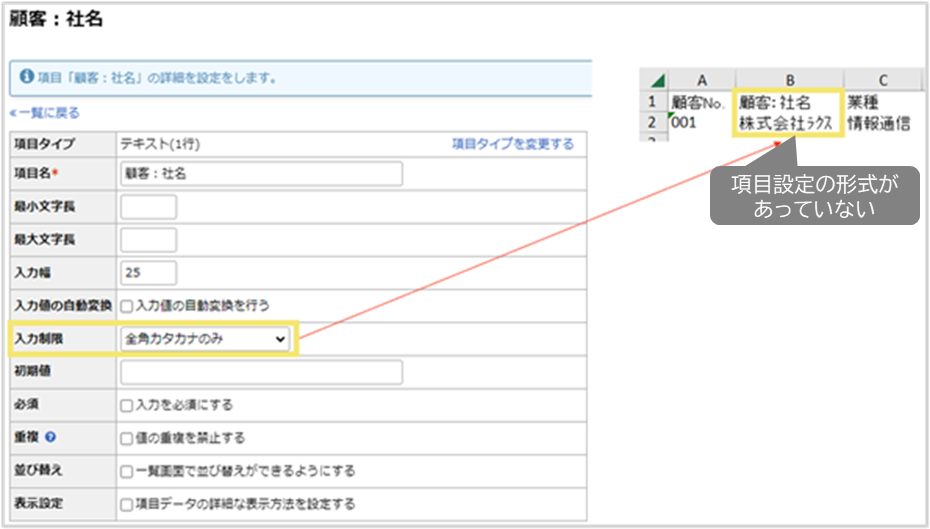The height and width of the screenshot is (529, 930).
Task: Click cell containing 株式会社ﾗｸｽ
Action: [x=787, y=123]
